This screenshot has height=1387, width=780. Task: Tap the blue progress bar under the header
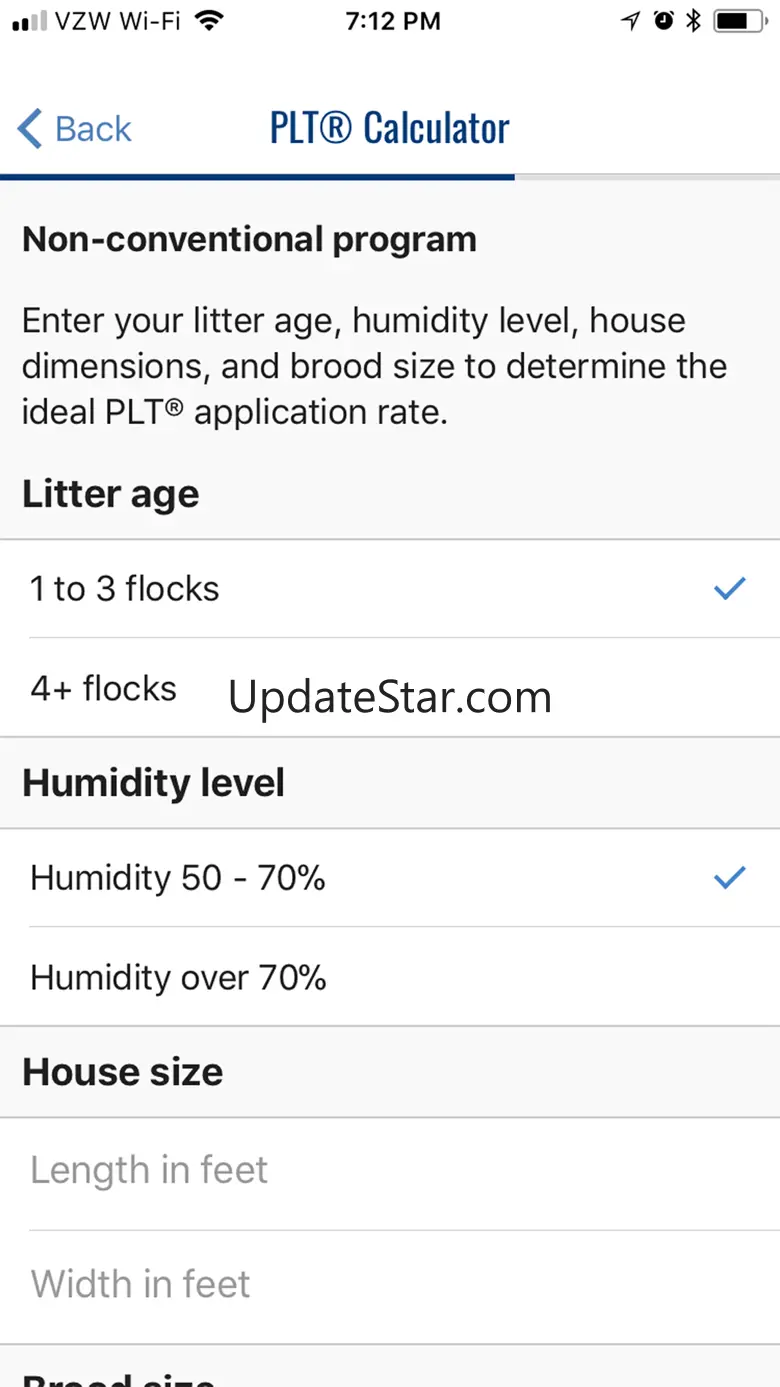(257, 177)
